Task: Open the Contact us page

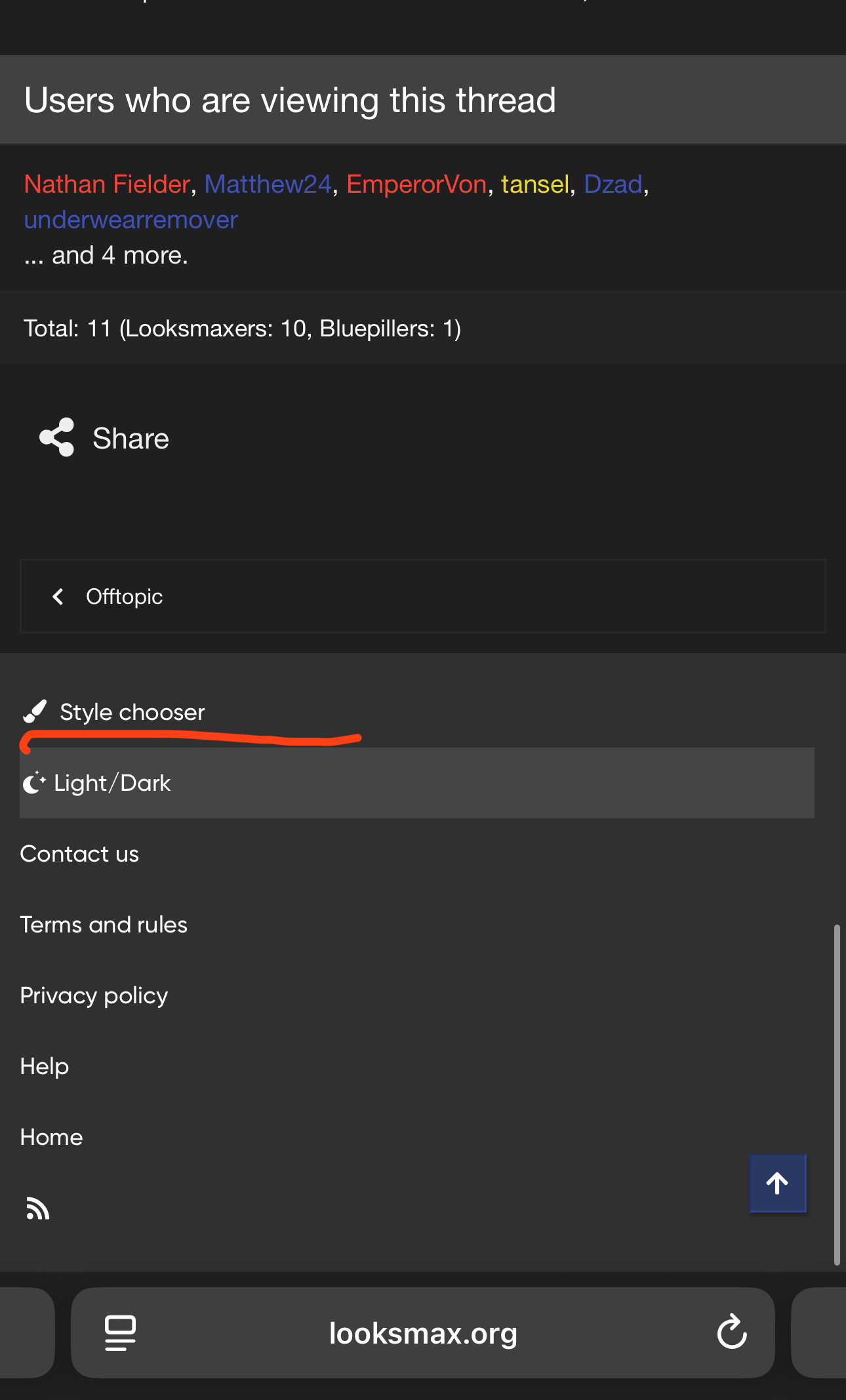Action: pyautogui.click(x=79, y=854)
